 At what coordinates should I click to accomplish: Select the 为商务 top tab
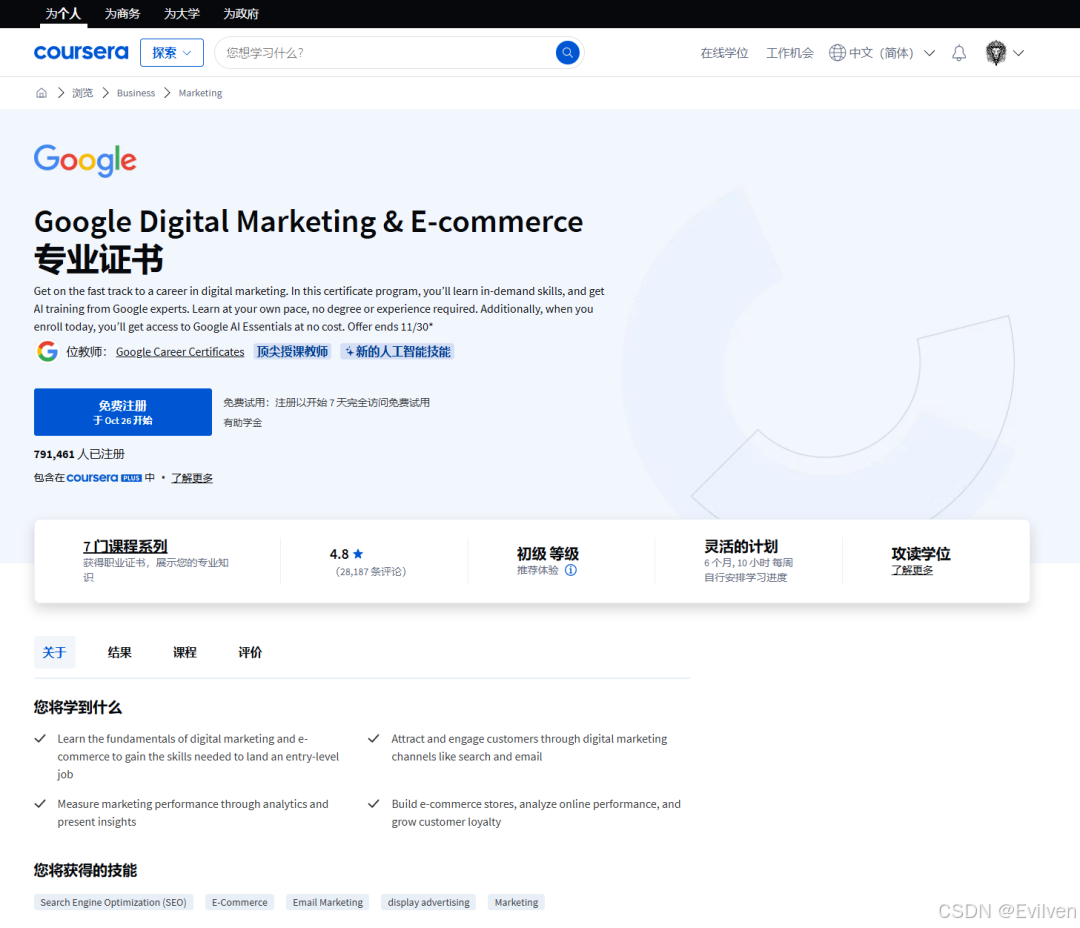122,14
